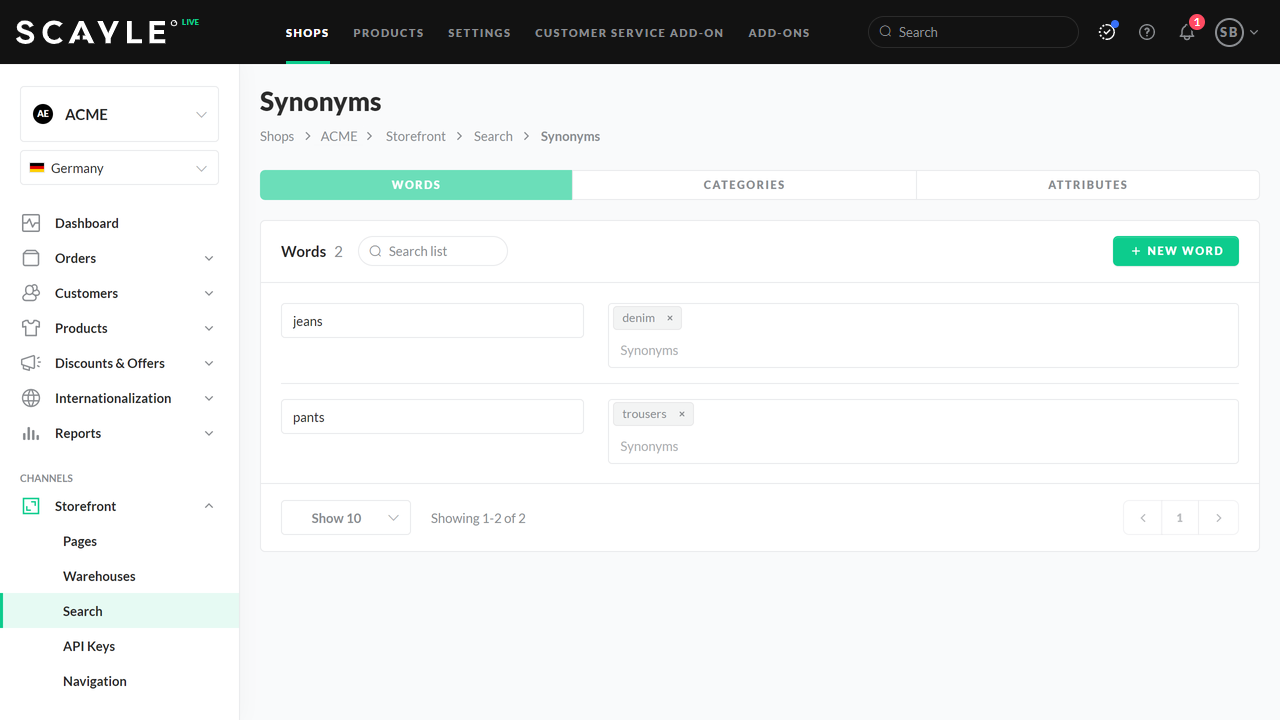Open the task status check icon
Image resolution: width=1280 pixels, height=720 pixels.
click(1107, 32)
